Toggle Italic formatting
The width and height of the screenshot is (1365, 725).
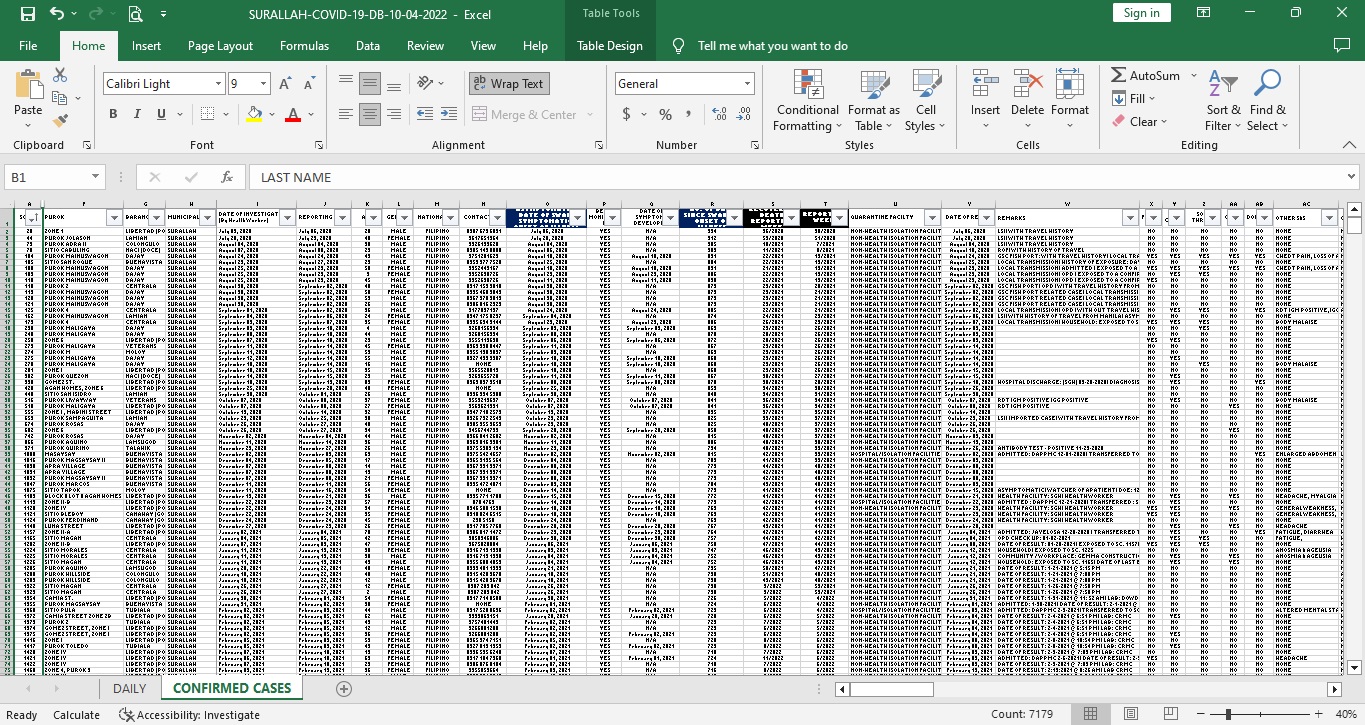[x=136, y=115]
